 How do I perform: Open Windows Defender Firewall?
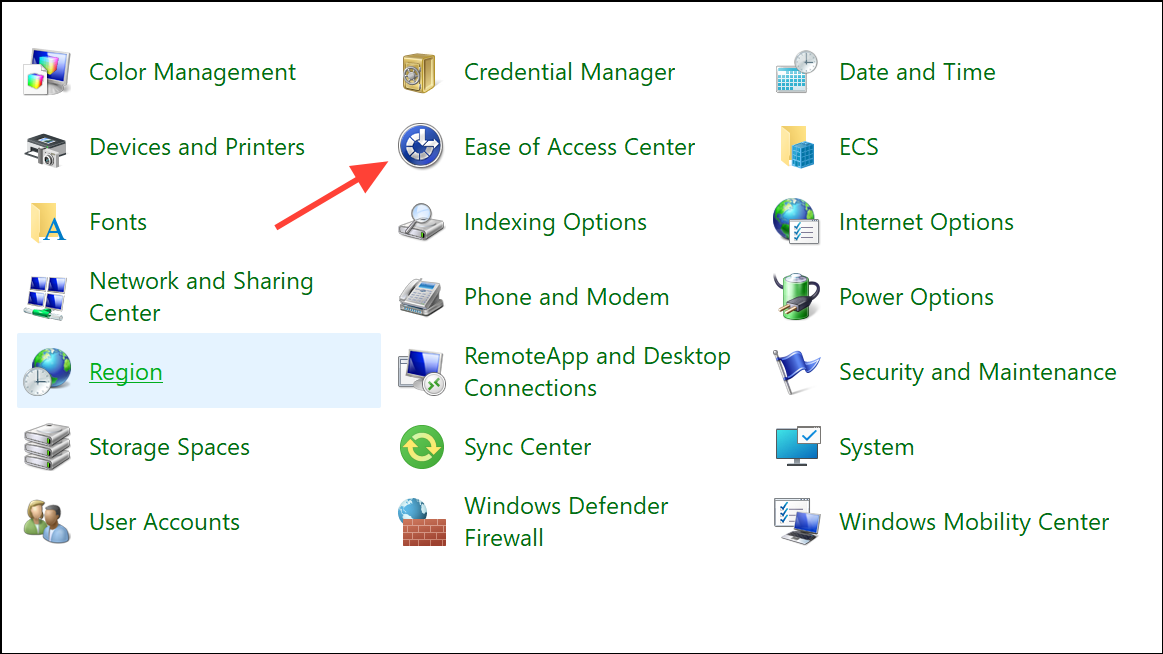(566, 521)
